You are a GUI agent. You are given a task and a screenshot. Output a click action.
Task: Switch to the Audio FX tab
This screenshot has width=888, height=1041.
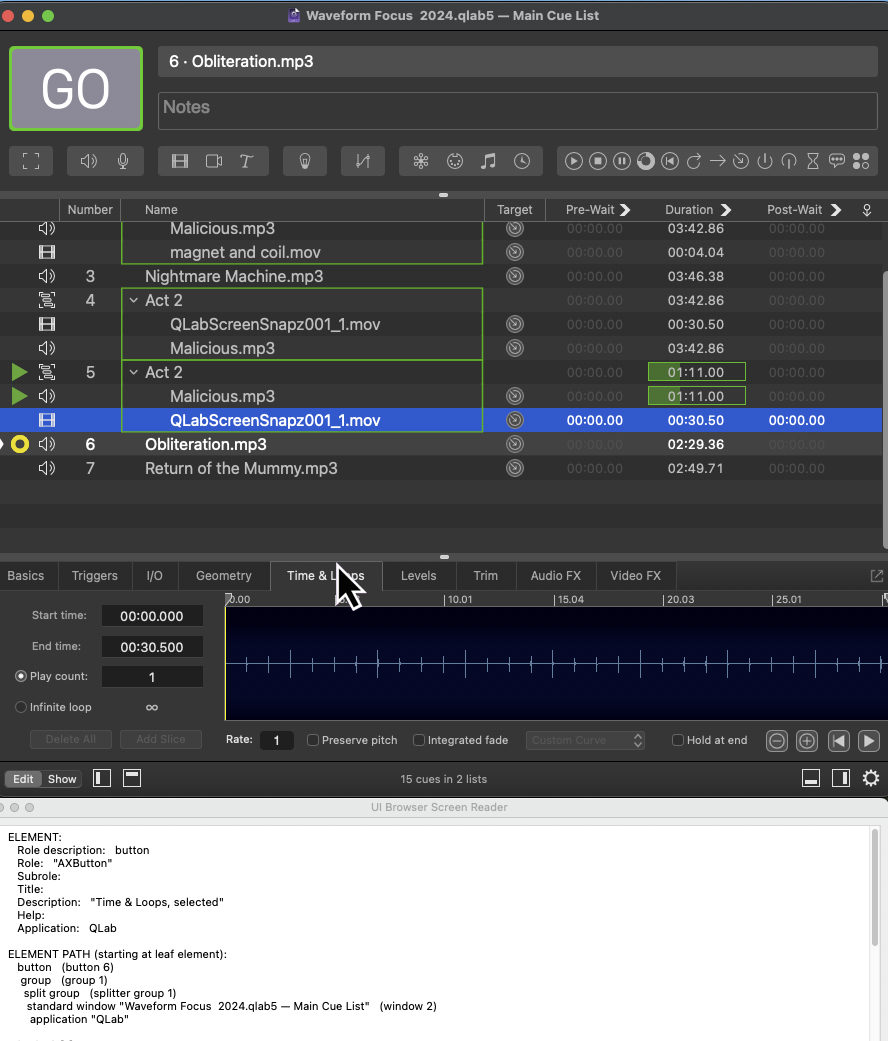point(555,576)
